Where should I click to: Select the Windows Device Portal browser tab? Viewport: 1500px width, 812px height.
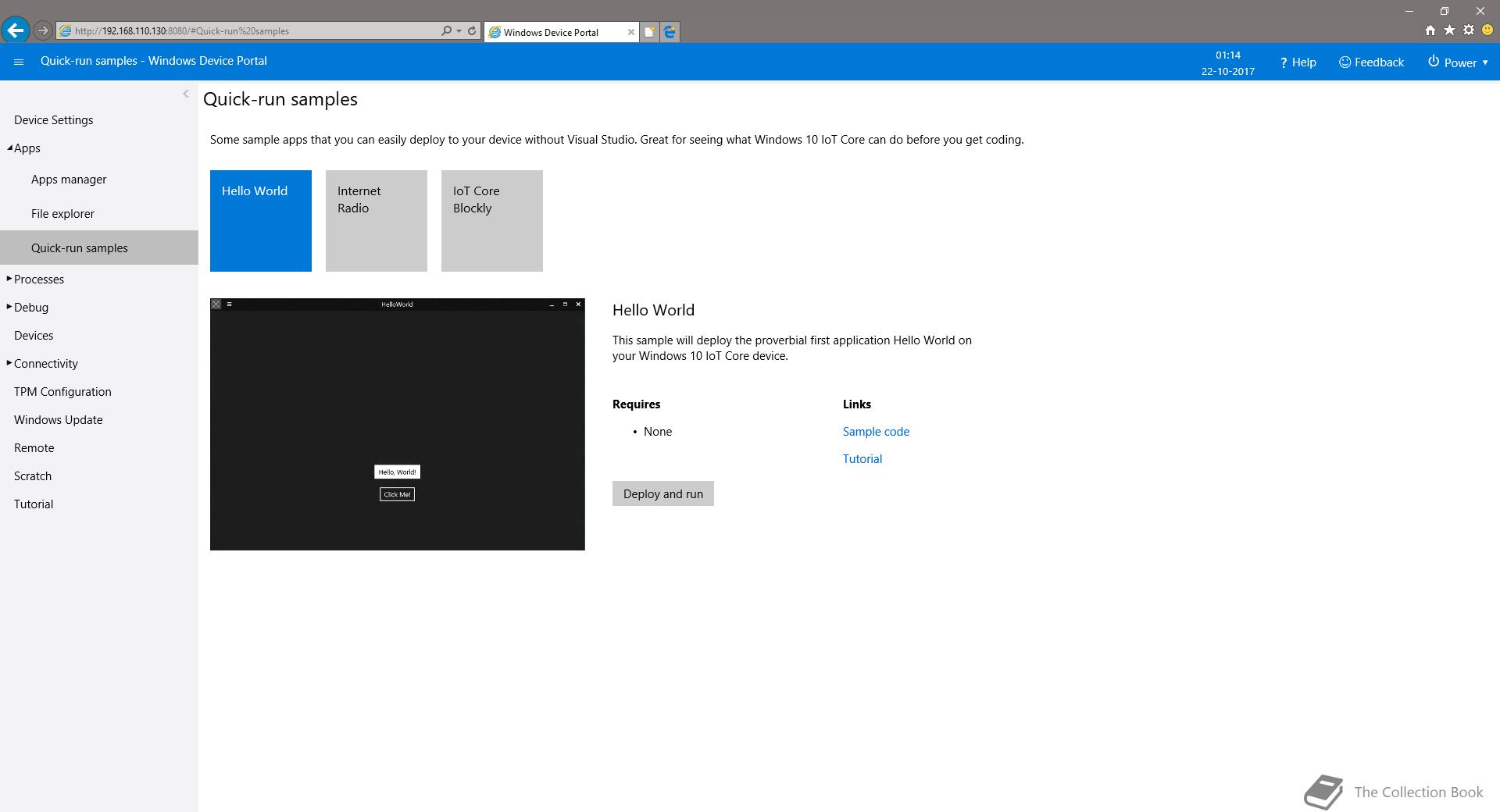tap(561, 32)
